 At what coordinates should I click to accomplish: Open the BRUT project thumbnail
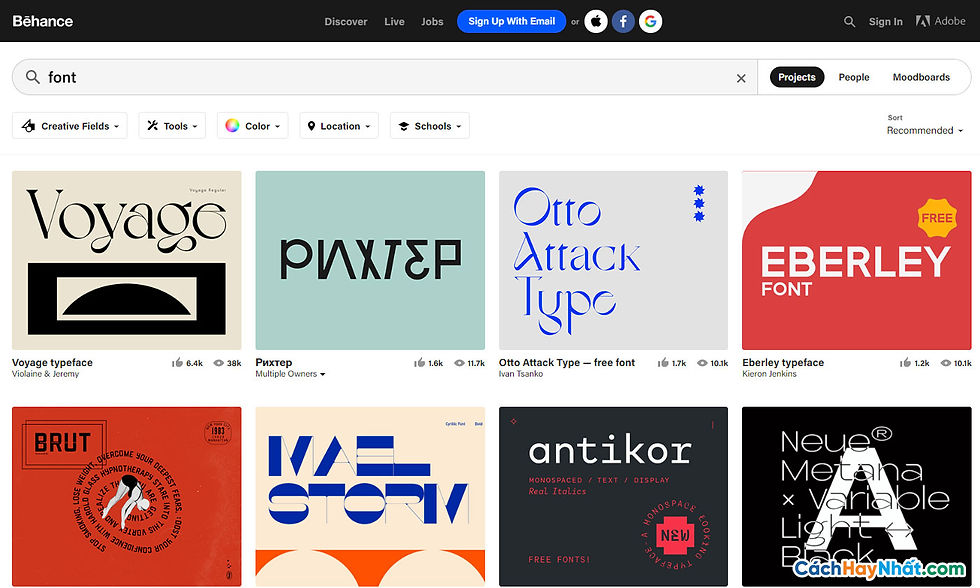(x=126, y=497)
